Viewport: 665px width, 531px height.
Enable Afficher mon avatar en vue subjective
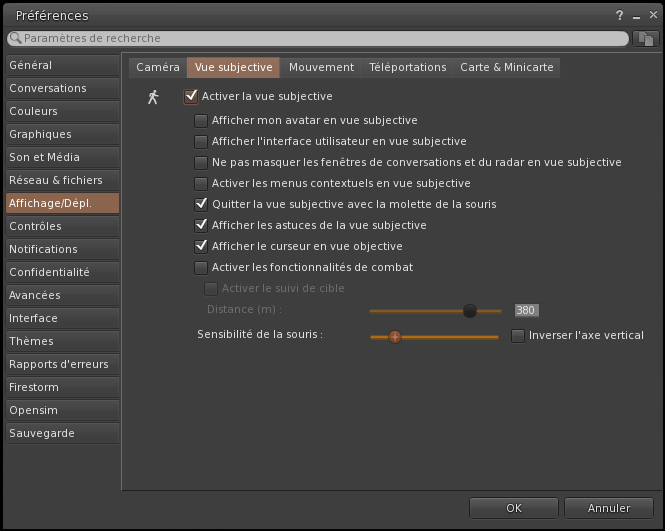pyautogui.click(x=201, y=120)
